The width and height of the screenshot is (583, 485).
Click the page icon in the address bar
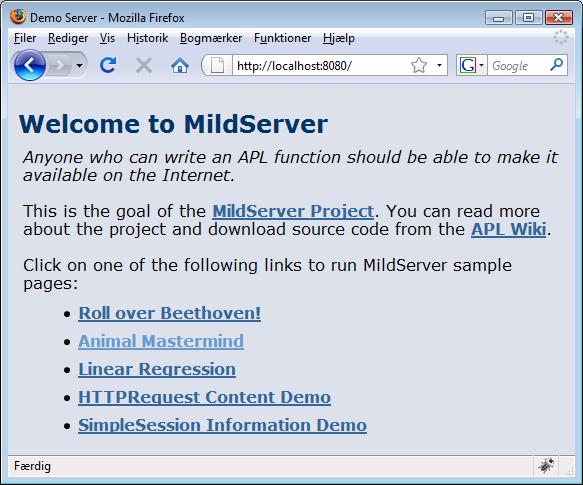tap(218, 65)
